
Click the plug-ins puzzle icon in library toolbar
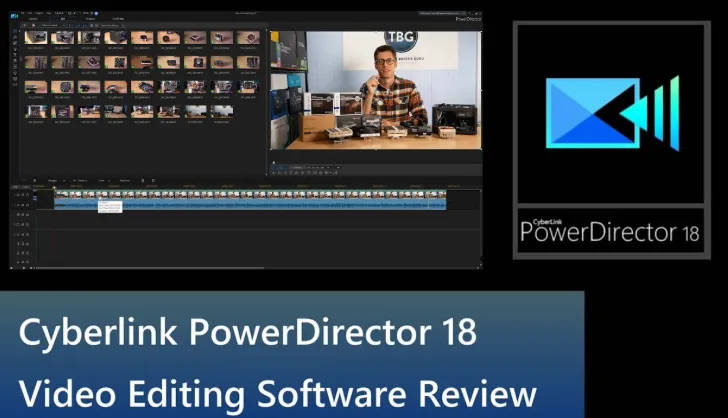tap(33, 25)
